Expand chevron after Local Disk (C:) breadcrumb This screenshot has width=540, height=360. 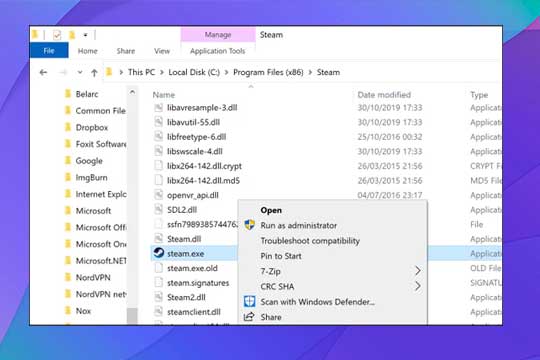227,72
